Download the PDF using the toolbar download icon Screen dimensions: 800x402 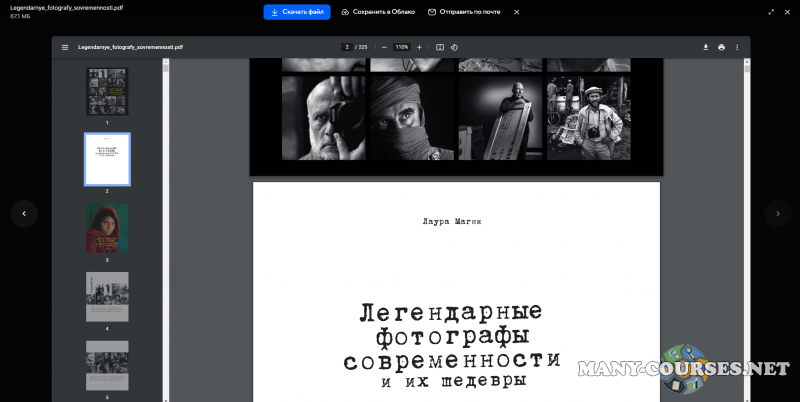705,47
